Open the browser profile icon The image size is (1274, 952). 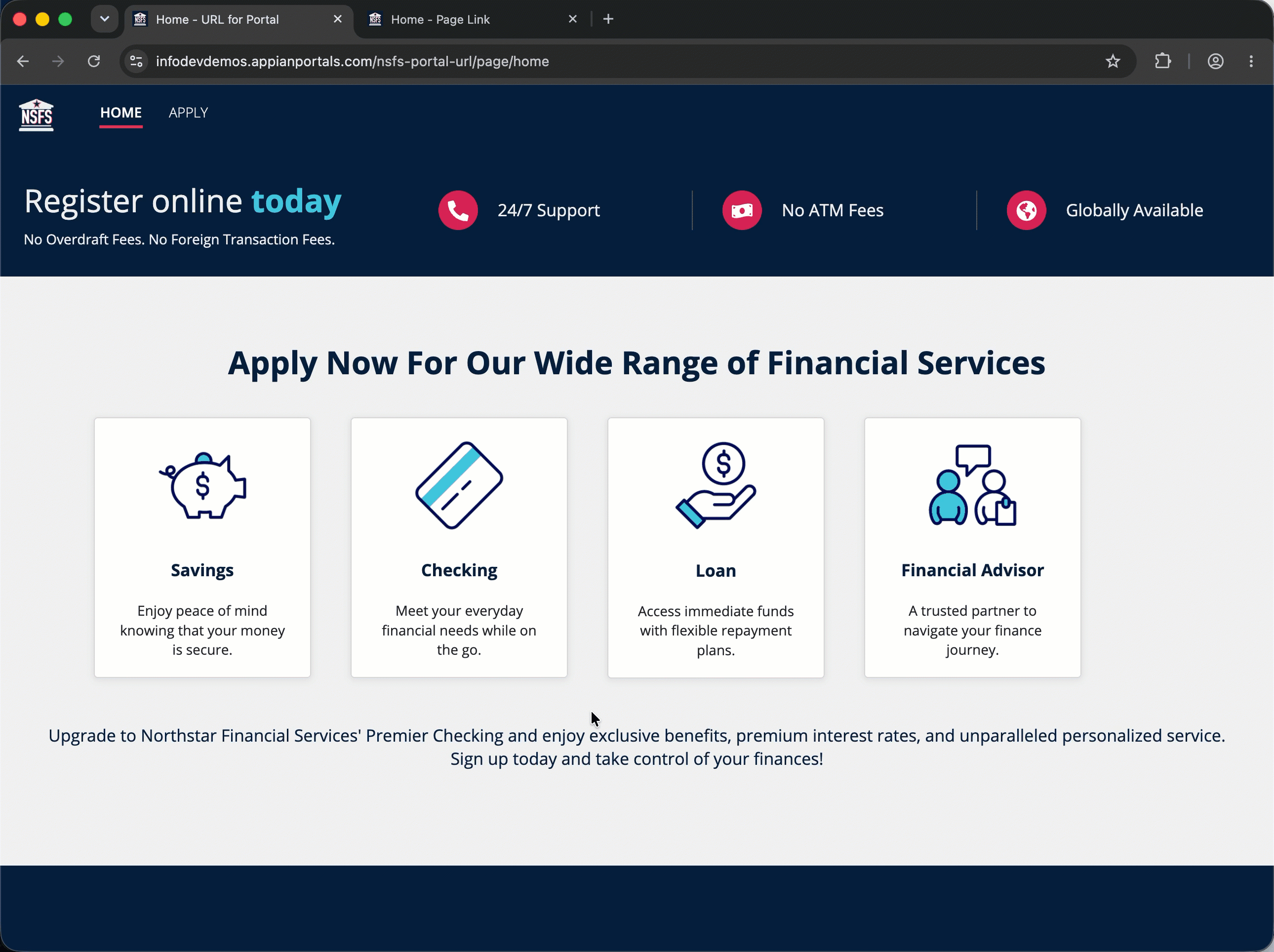tap(1215, 61)
